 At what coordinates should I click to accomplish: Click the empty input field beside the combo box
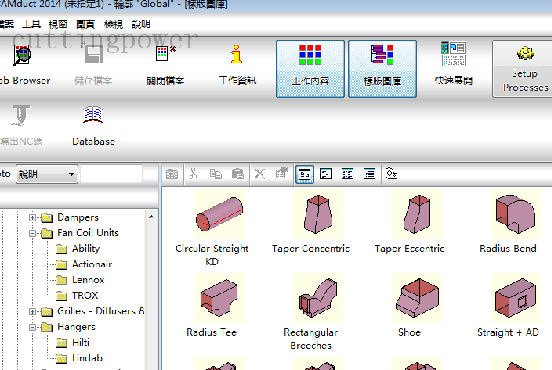(x=111, y=174)
